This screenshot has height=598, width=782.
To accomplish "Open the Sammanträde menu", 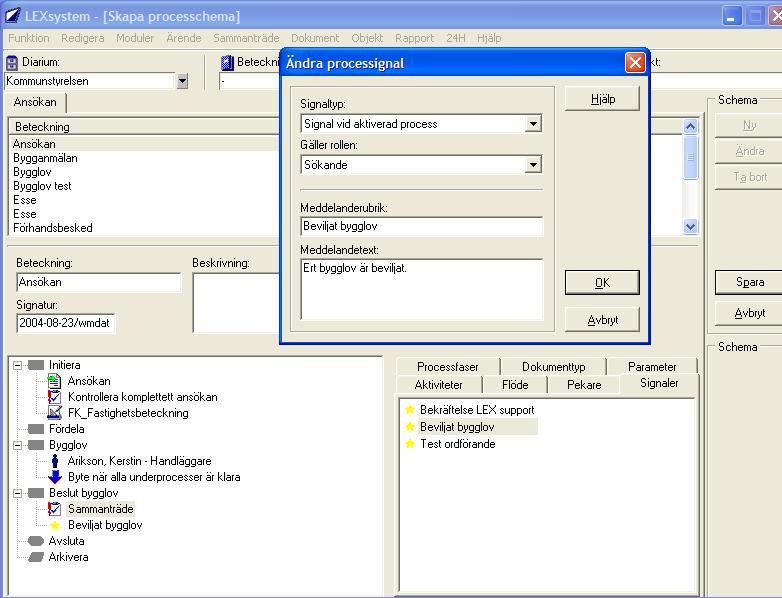I will 246,38.
